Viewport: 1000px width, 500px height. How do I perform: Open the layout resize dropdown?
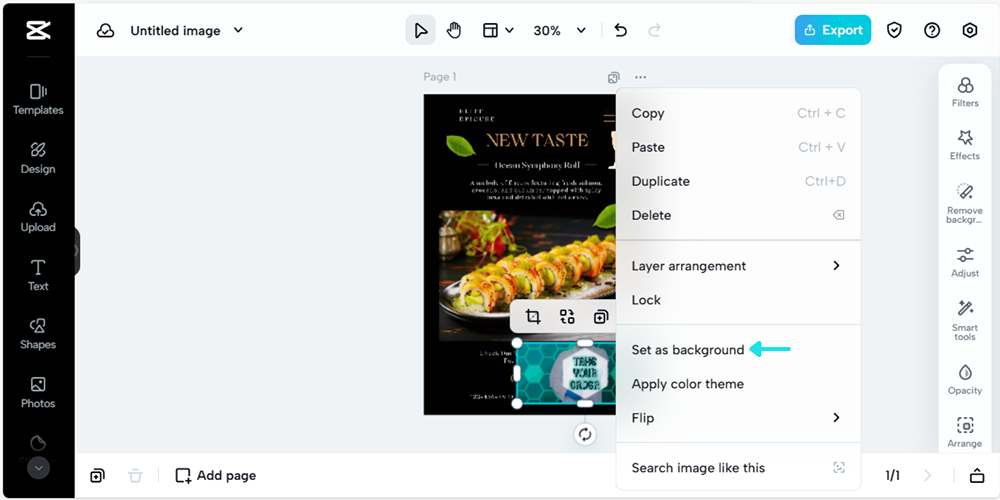(498, 30)
